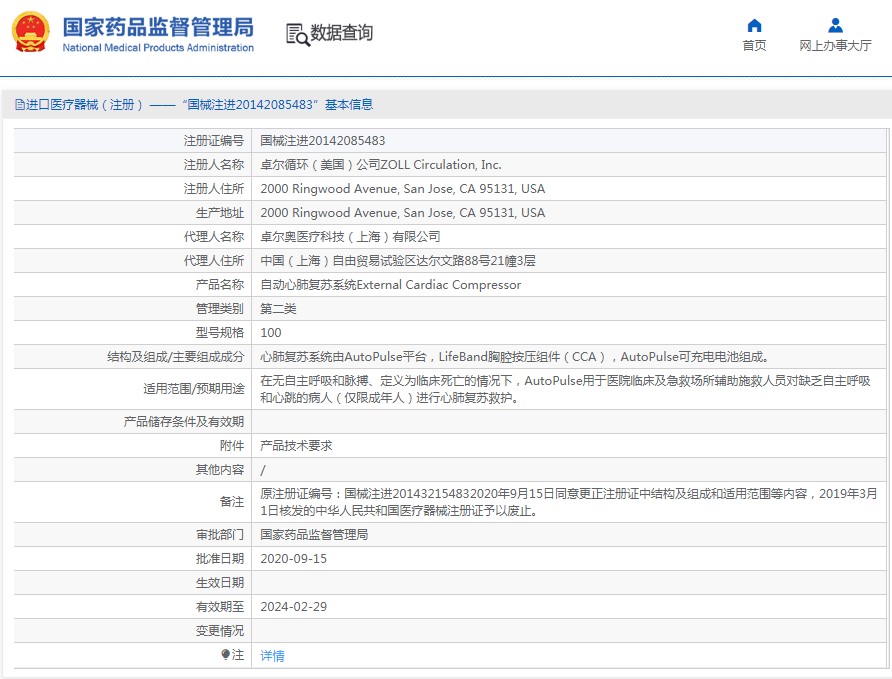Click the 结构及组成/主要组成成分 row label
The height and width of the screenshot is (679, 892).
tap(176, 357)
